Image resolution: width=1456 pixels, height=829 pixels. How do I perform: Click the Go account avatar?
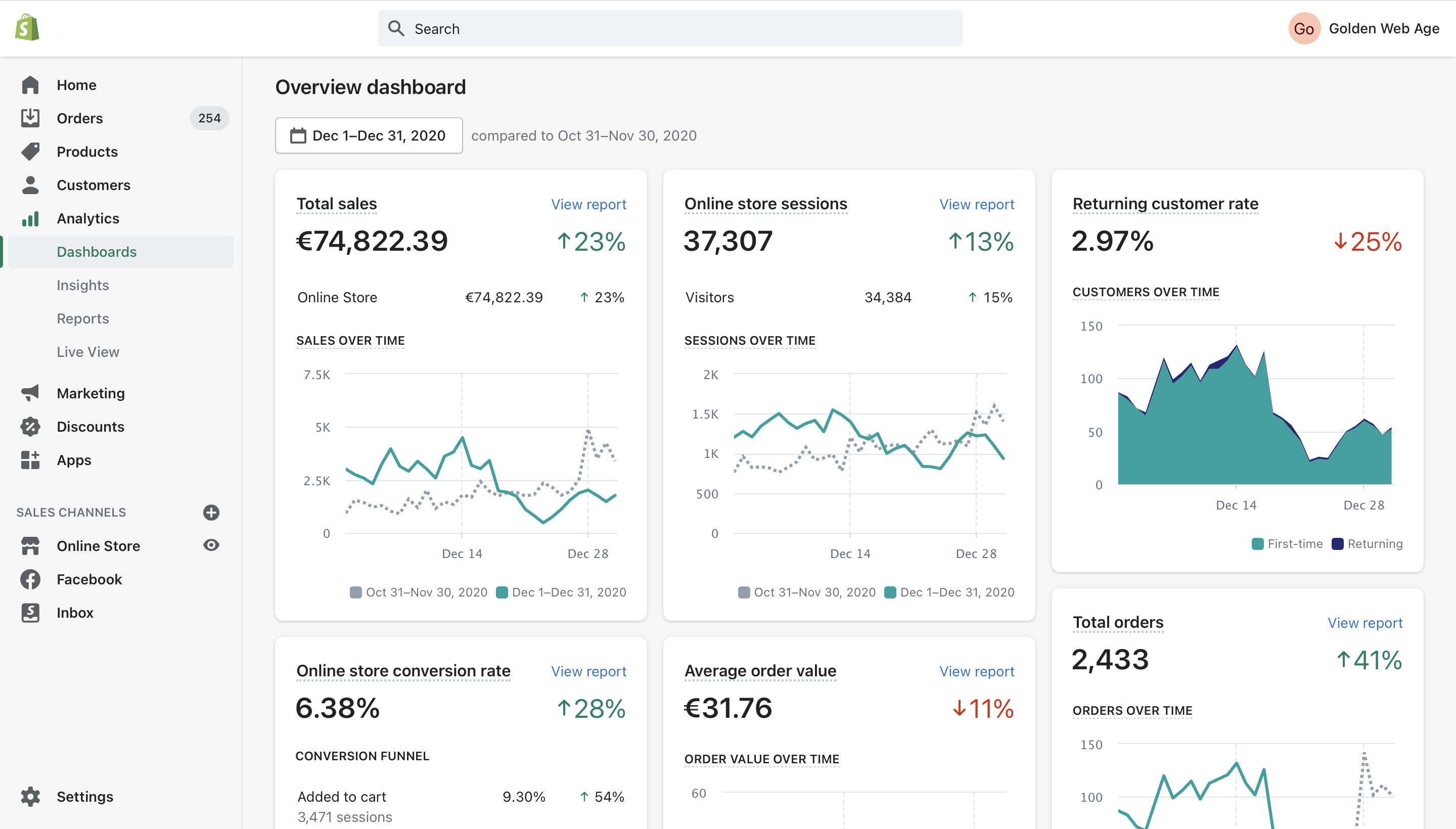(x=1304, y=28)
